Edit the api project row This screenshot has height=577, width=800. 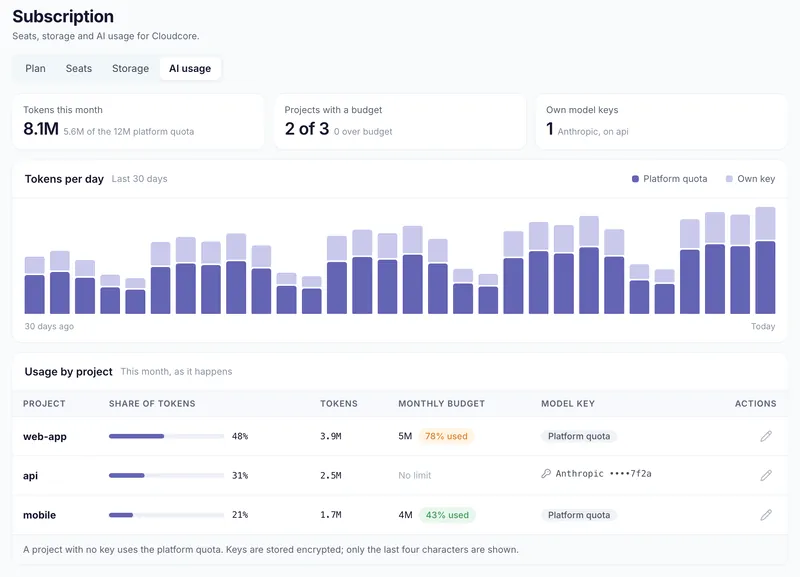[766, 475]
